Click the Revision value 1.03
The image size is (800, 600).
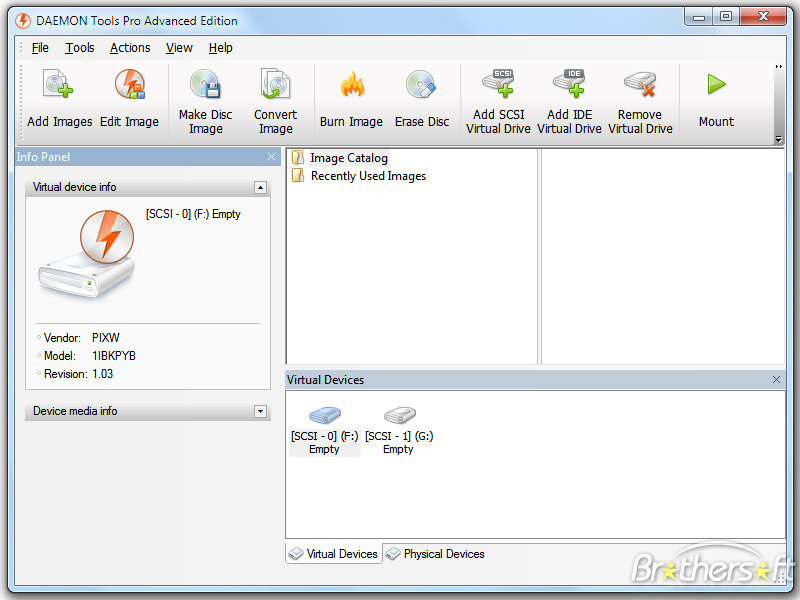click(x=102, y=374)
